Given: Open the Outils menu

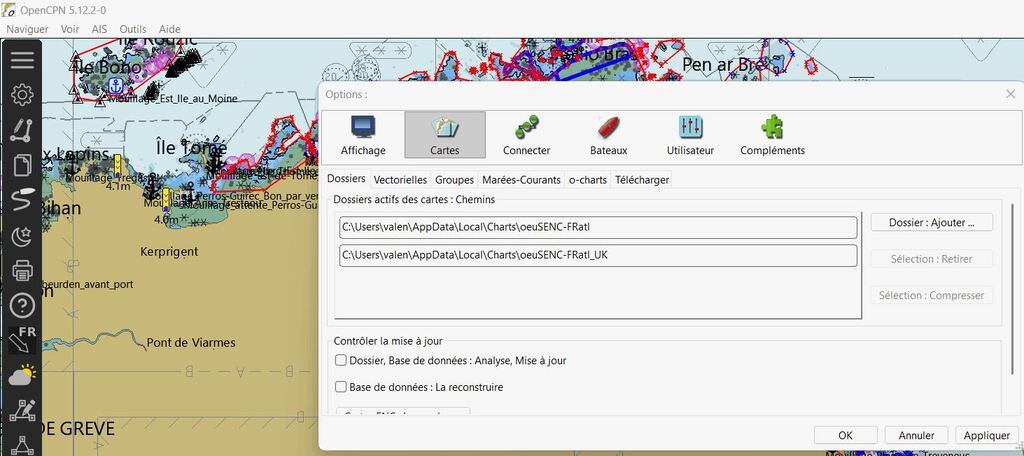Looking at the screenshot, I should (133, 29).
